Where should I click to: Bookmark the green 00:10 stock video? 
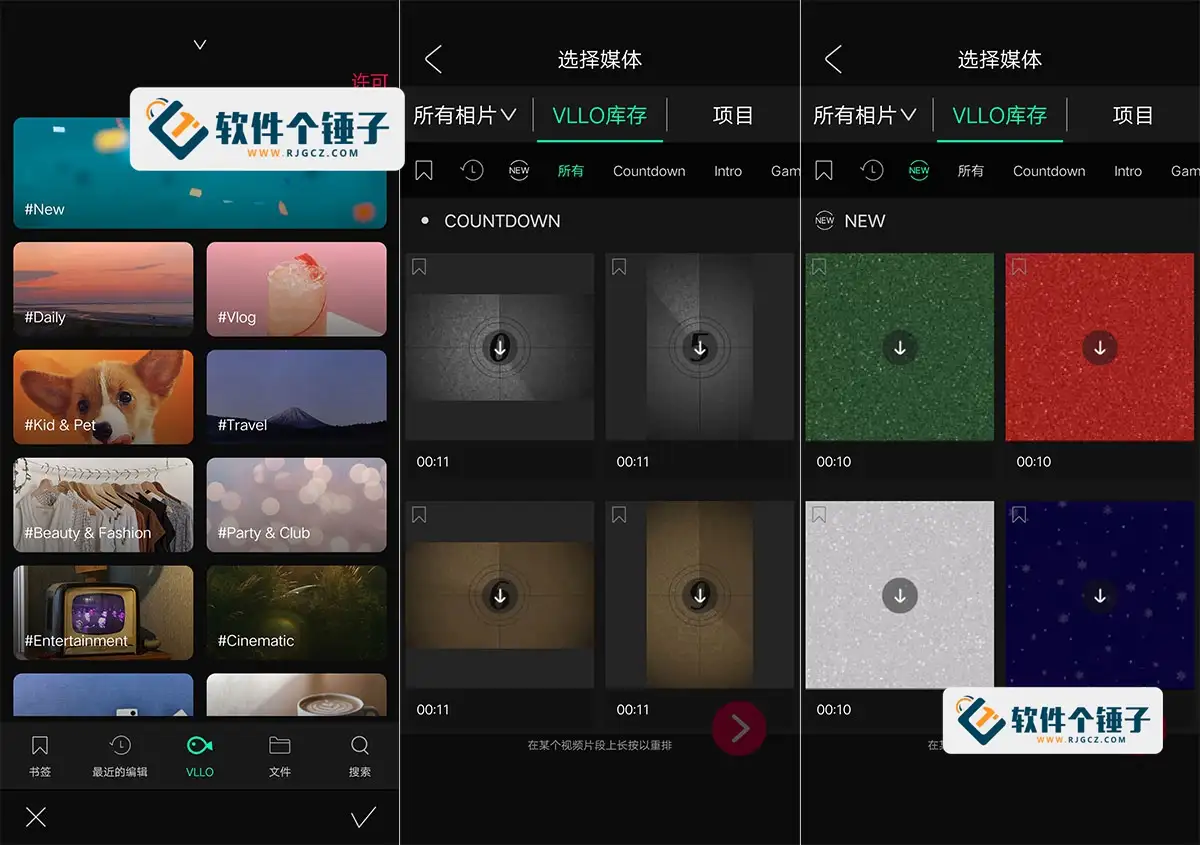(x=819, y=266)
